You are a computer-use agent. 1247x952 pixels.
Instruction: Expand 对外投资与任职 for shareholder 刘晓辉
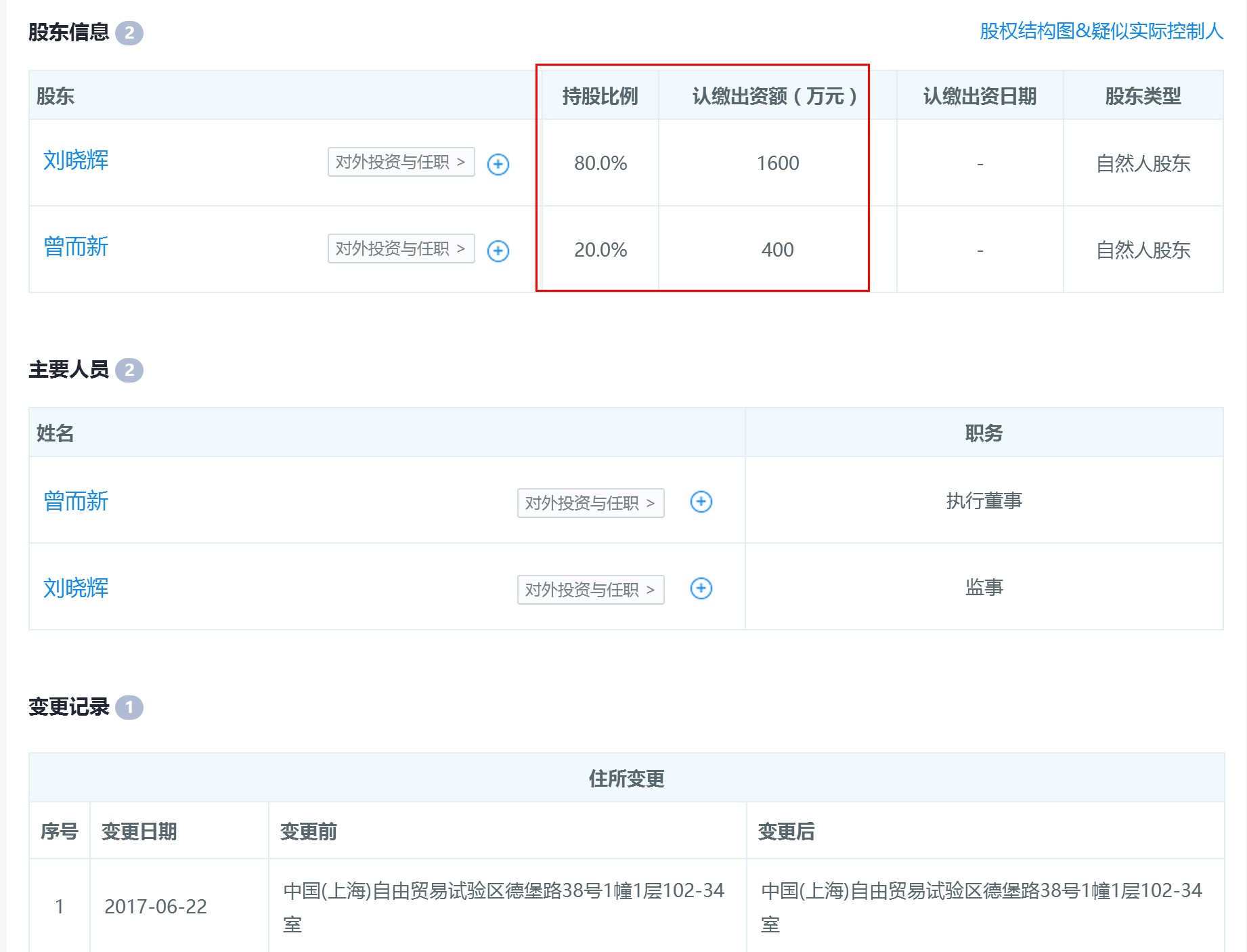(401, 163)
